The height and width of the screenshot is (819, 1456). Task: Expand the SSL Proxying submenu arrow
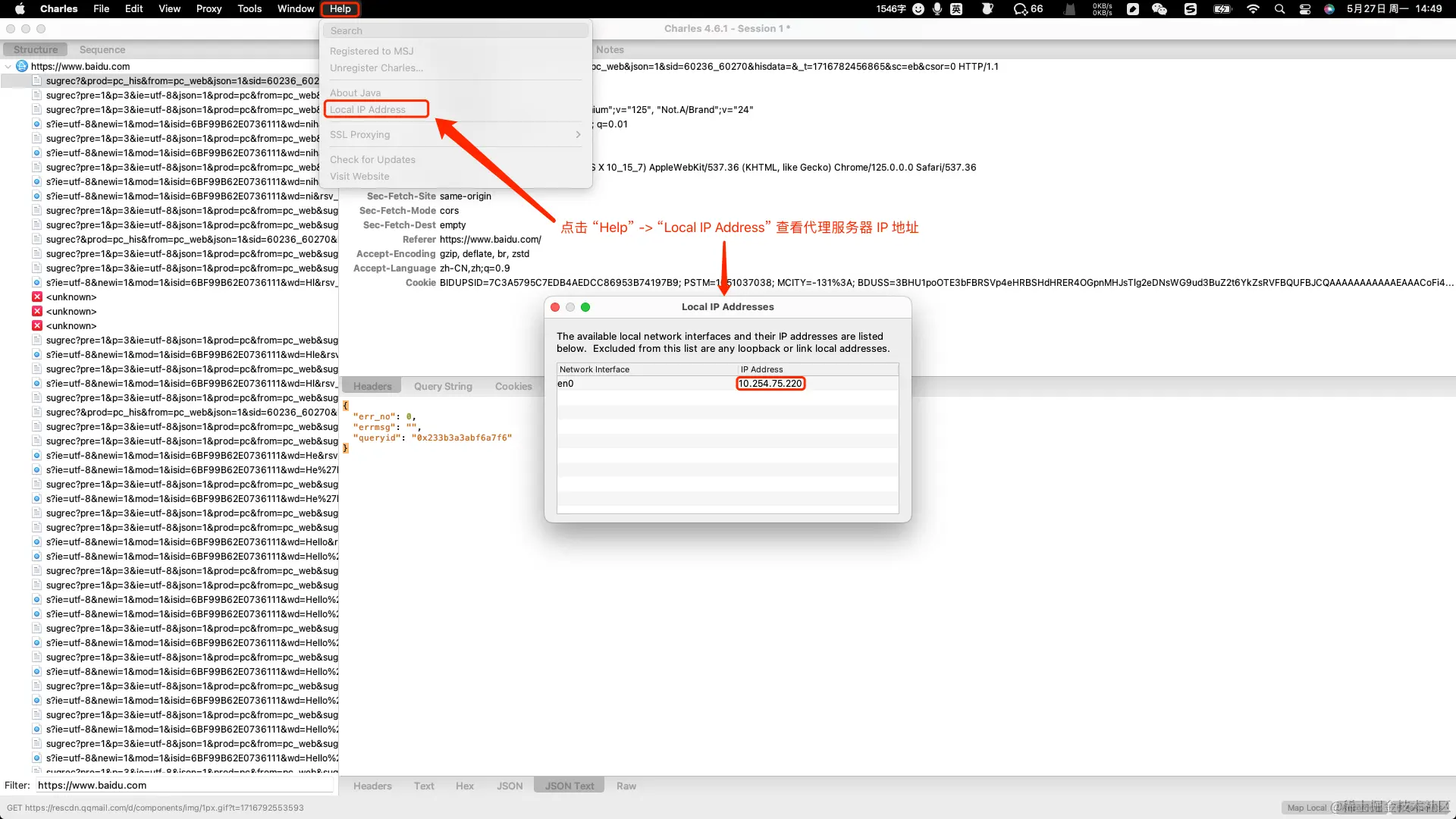pyautogui.click(x=578, y=134)
